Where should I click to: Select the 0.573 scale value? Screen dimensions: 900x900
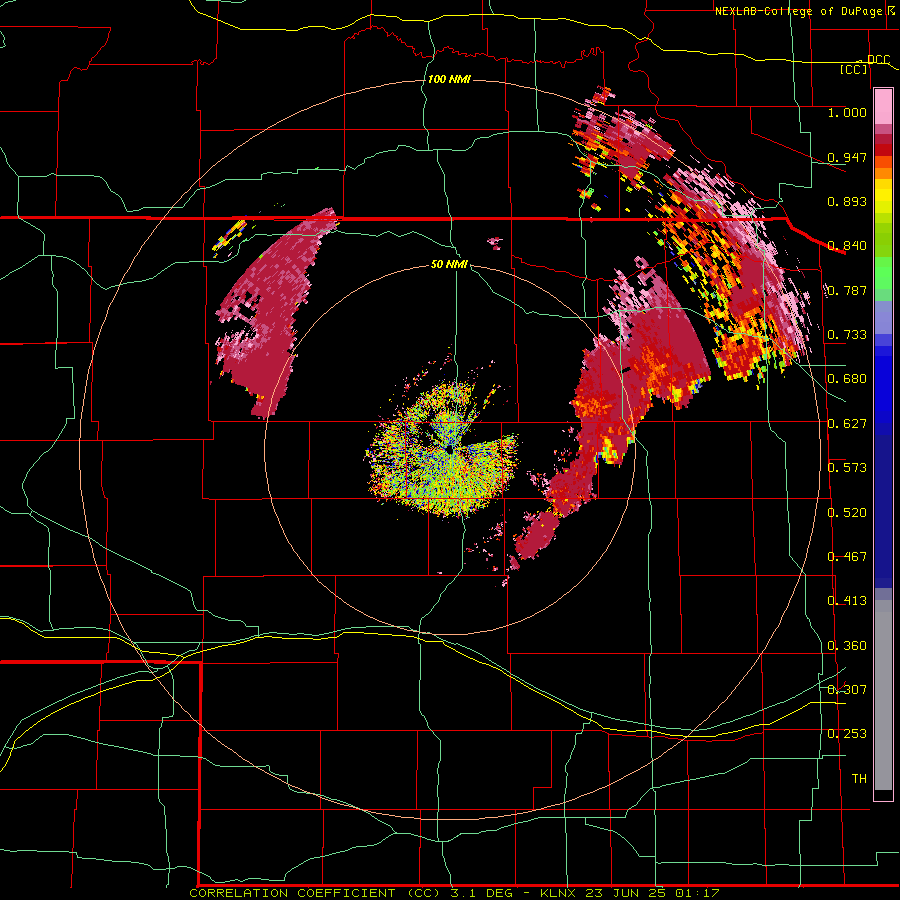(x=847, y=468)
